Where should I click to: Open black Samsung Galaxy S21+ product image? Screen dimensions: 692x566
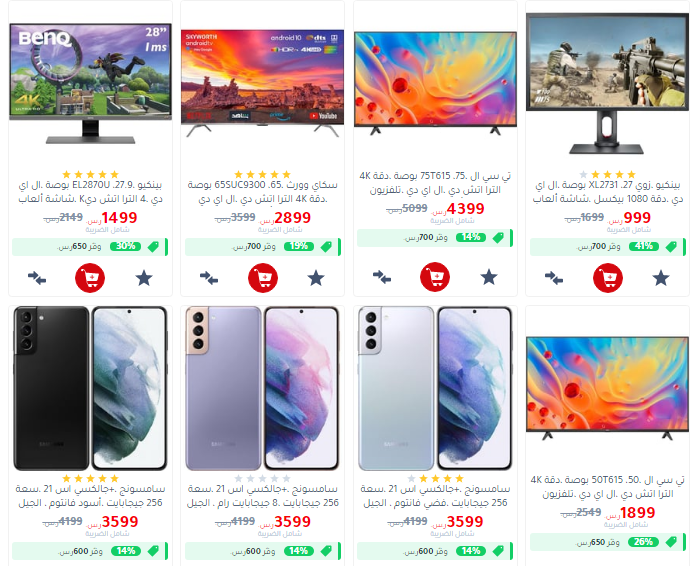coord(90,389)
